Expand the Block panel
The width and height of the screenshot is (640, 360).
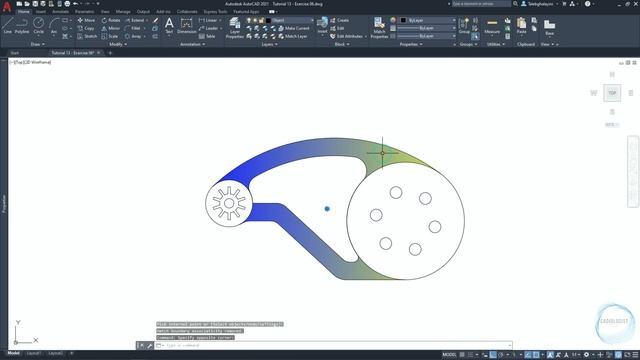(x=342, y=44)
